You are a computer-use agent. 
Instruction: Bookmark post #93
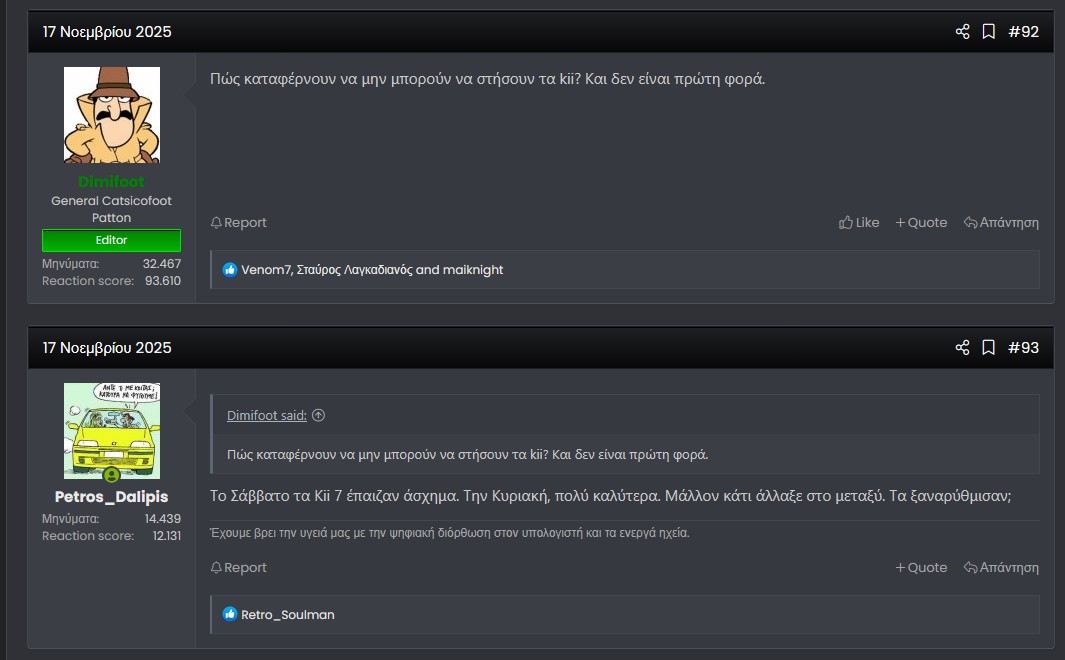[x=988, y=348]
